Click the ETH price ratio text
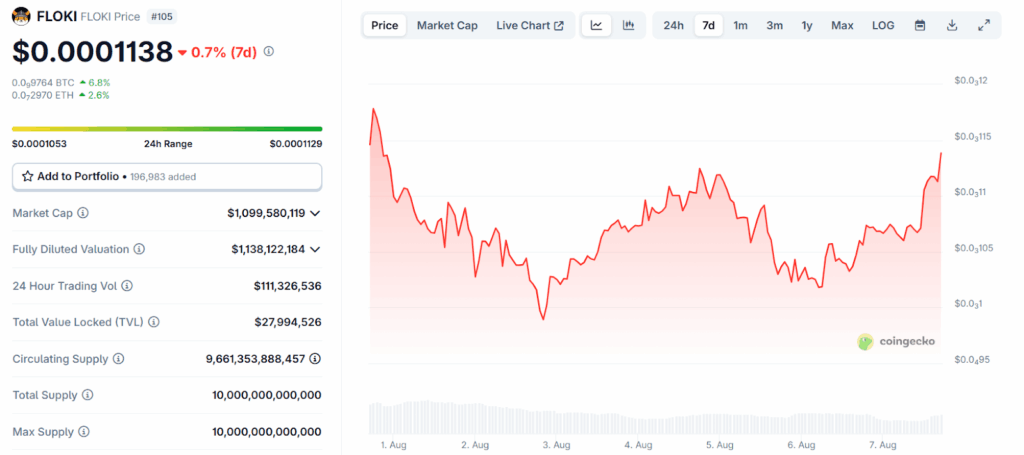 click(x=42, y=95)
